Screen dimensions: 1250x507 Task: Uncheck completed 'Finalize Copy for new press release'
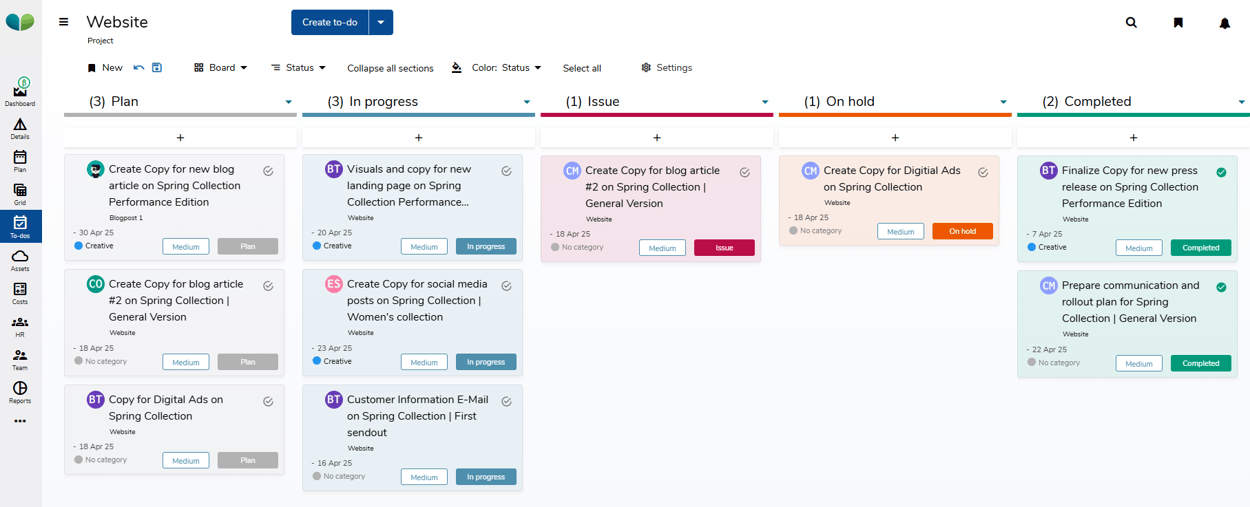(x=1221, y=173)
